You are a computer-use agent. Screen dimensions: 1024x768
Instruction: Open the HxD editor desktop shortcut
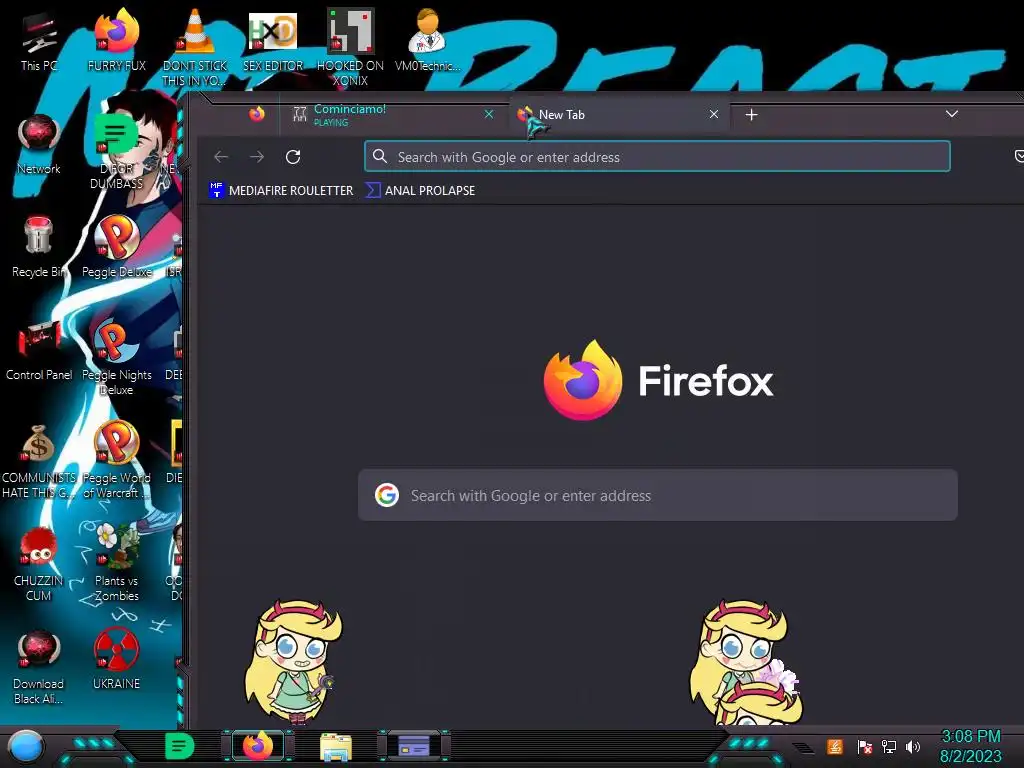coord(273,40)
